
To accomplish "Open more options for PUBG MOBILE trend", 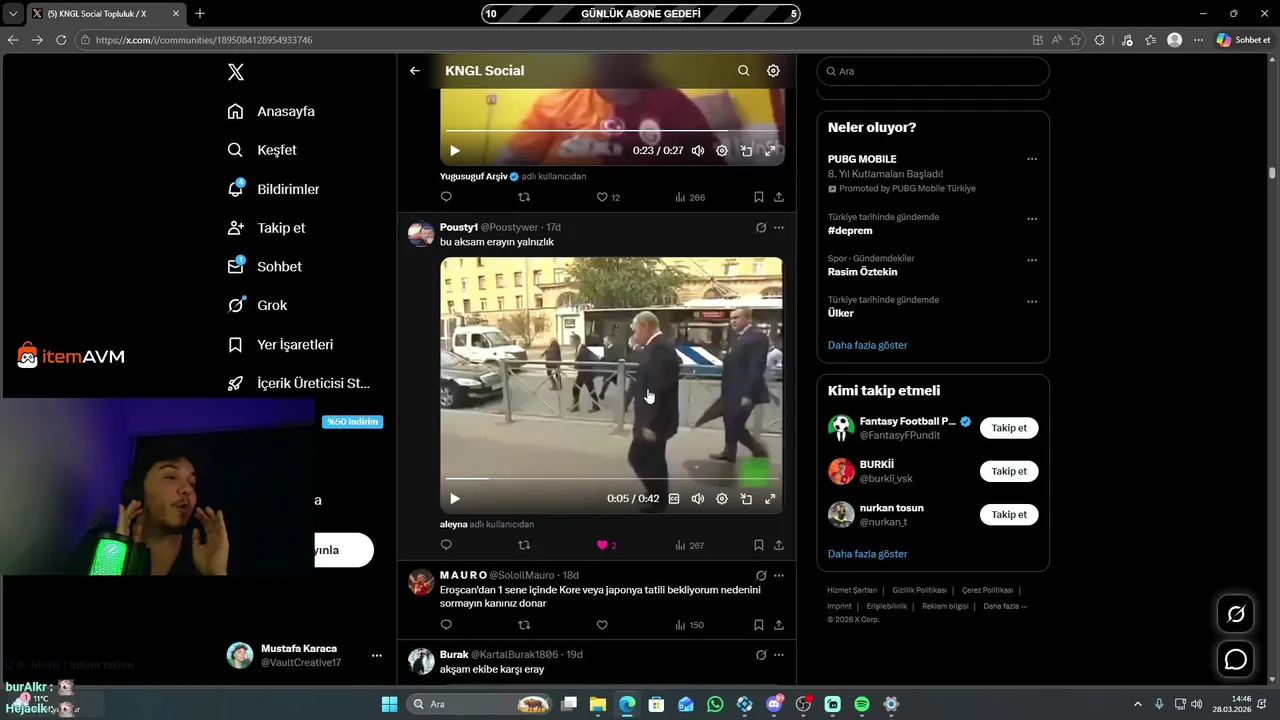I will (x=1032, y=159).
